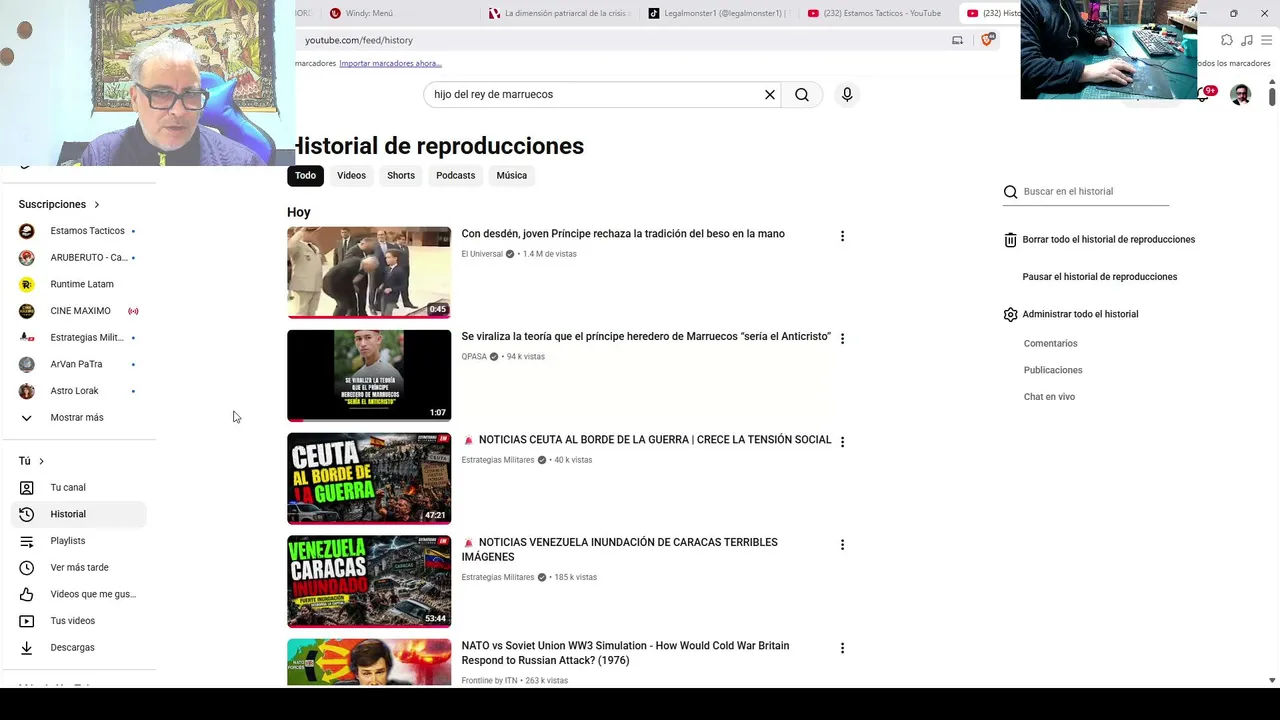The width and height of the screenshot is (1280, 720).
Task: Click the magnifier search button
Action: pyautogui.click(x=802, y=94)
